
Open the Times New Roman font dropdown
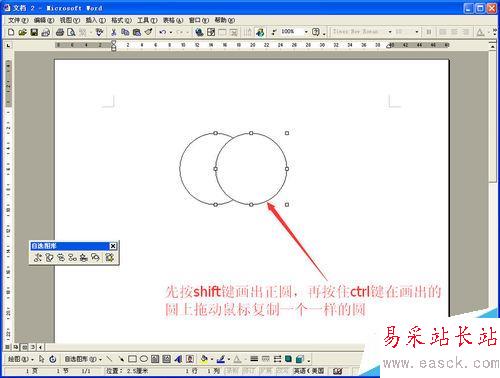point(390,32)
